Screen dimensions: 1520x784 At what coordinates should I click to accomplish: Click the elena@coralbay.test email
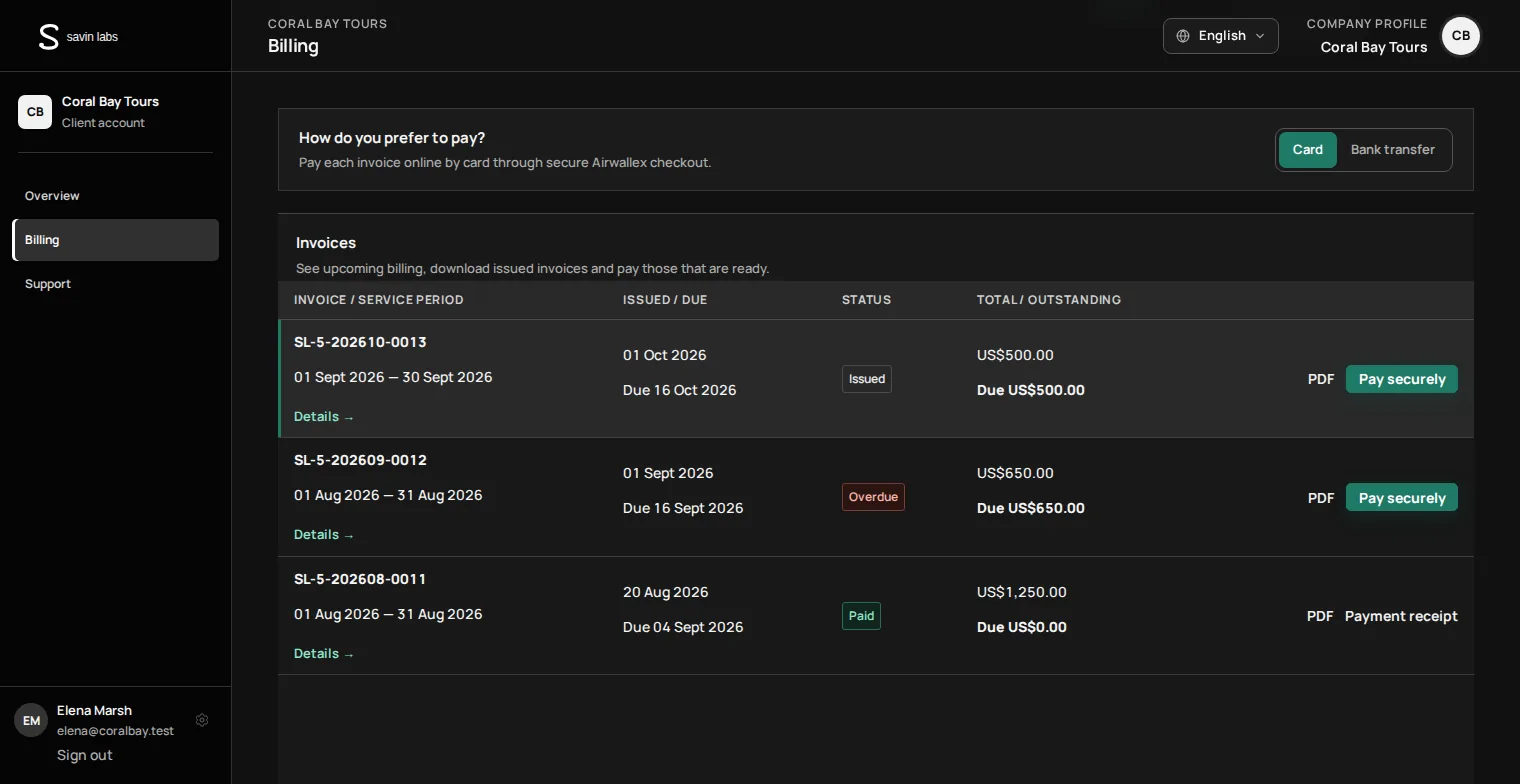[115, 731]
